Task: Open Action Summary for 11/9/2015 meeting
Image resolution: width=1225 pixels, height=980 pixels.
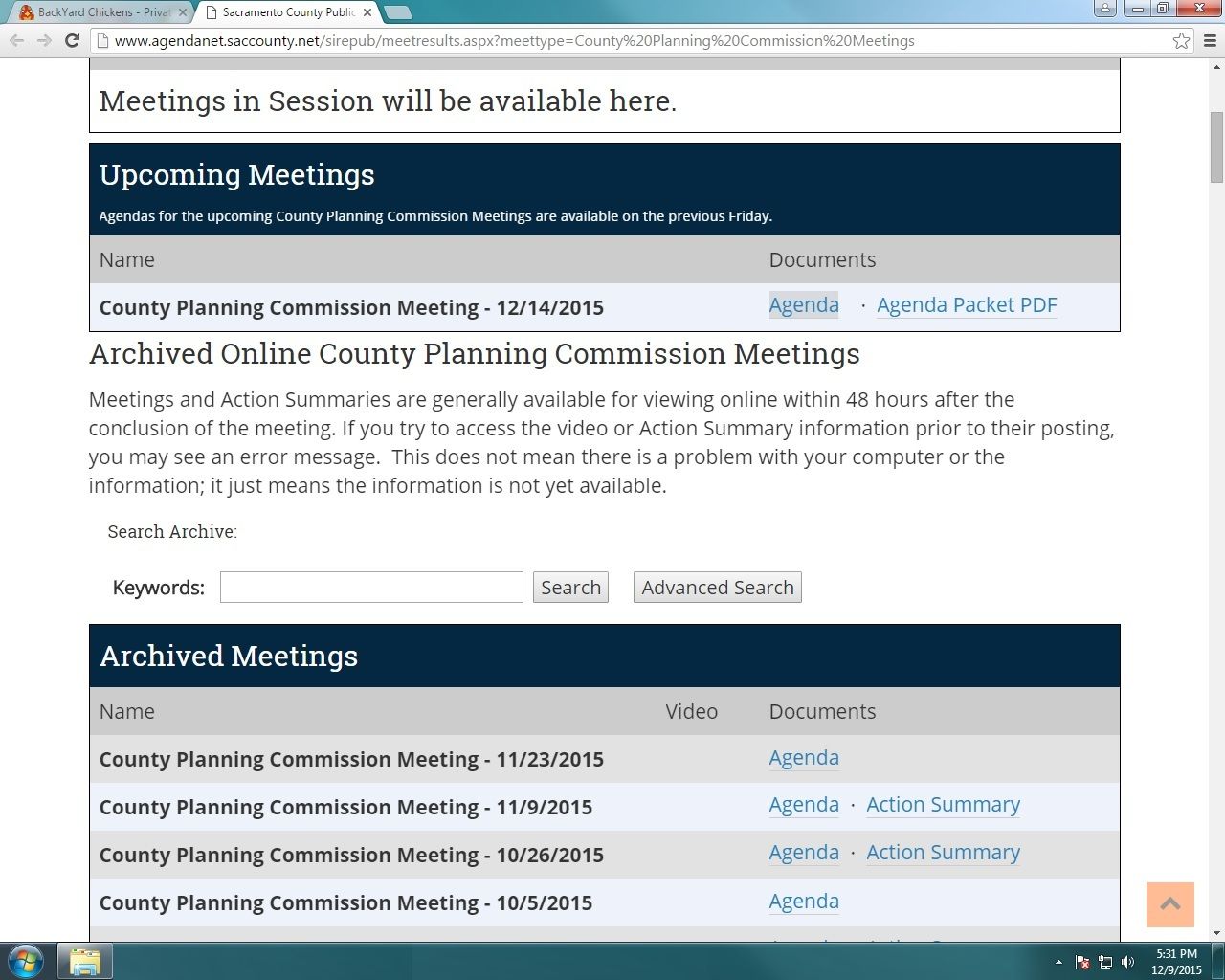Action: [943, 805]
